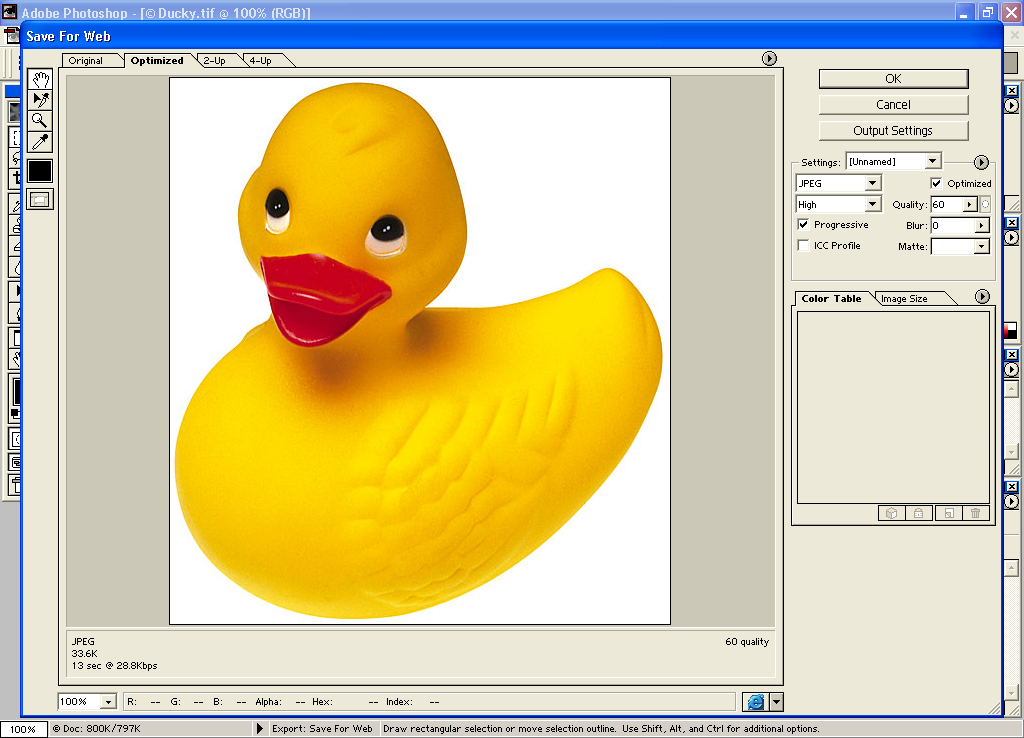
Task: Switch to the Image Size tab
Action: coord(904,298)
